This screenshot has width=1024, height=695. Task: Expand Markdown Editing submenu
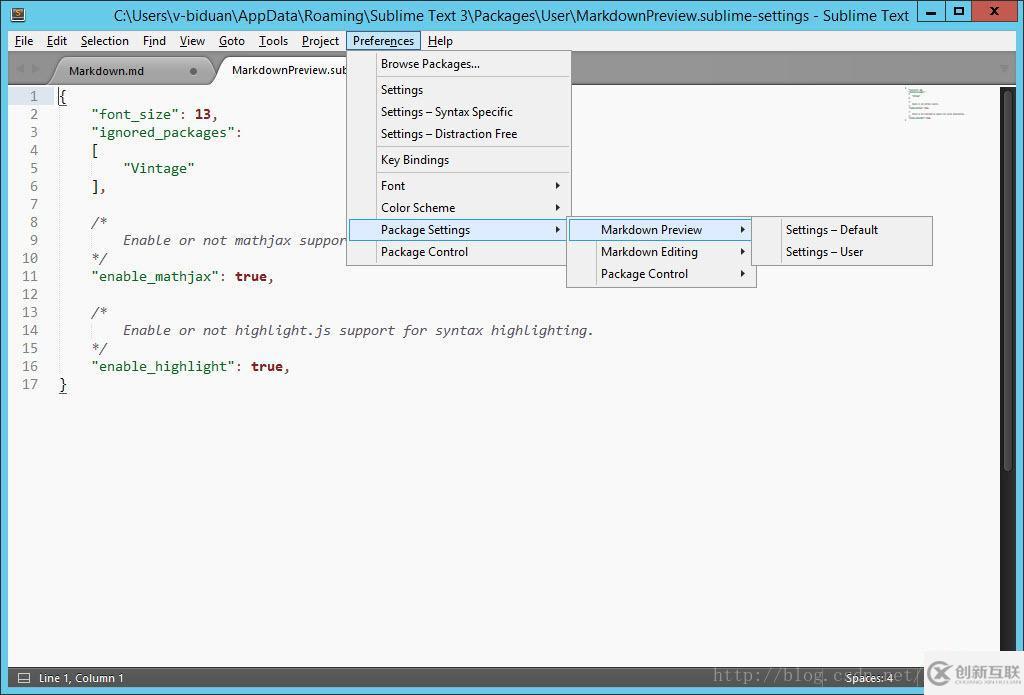[x=660, y=252]
